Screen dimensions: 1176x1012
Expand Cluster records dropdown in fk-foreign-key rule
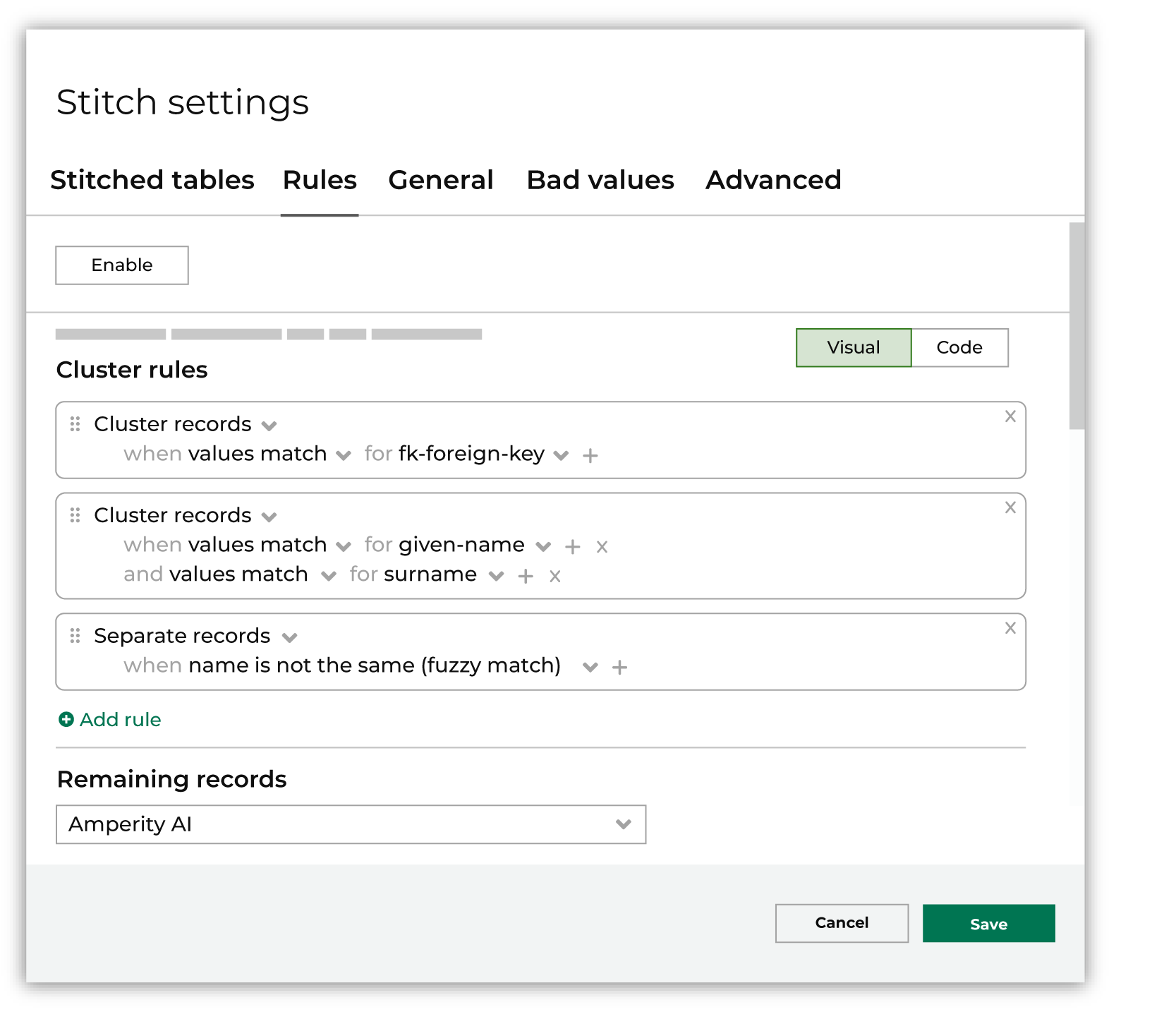(x=269, y=426)
